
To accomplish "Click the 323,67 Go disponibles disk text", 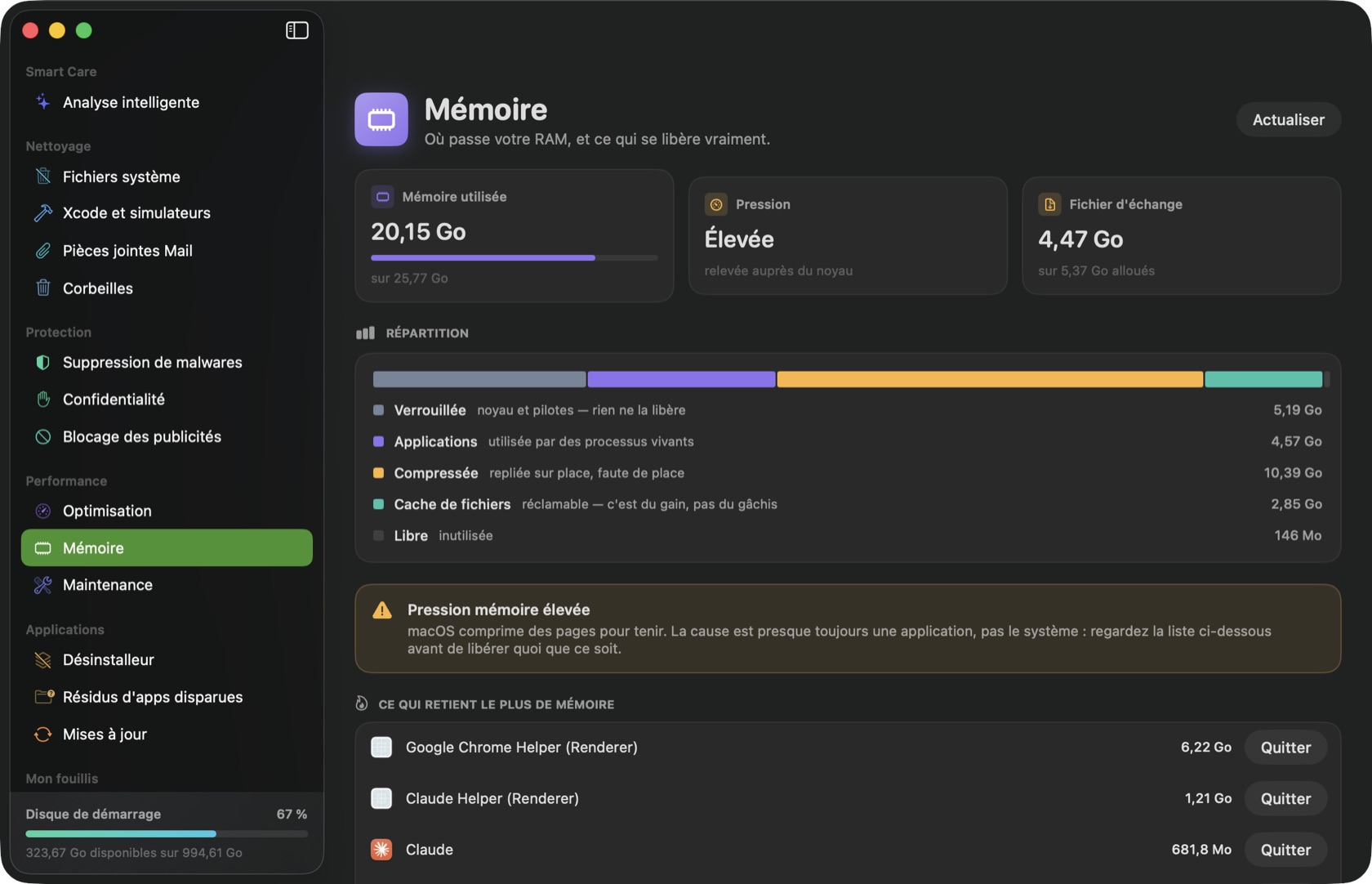I will (x=134, y=852).
